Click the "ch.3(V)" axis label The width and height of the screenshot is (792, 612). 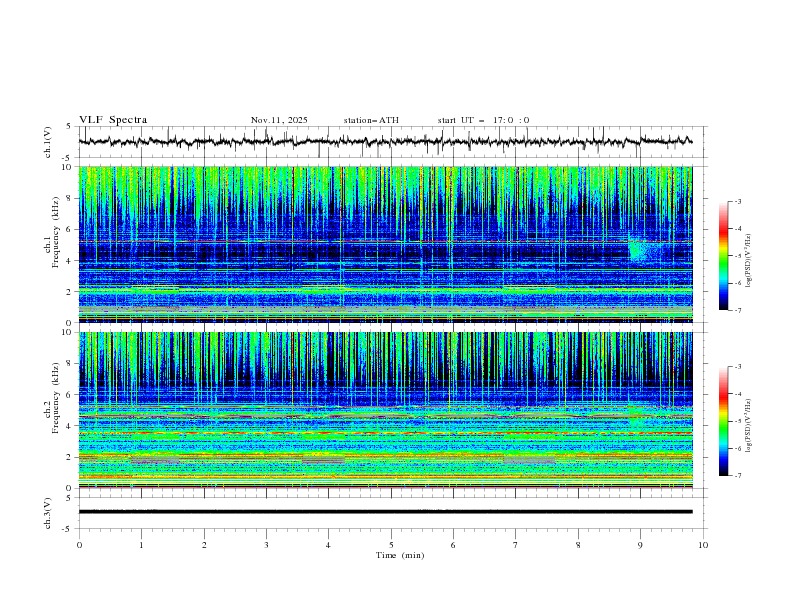[48, 513]
